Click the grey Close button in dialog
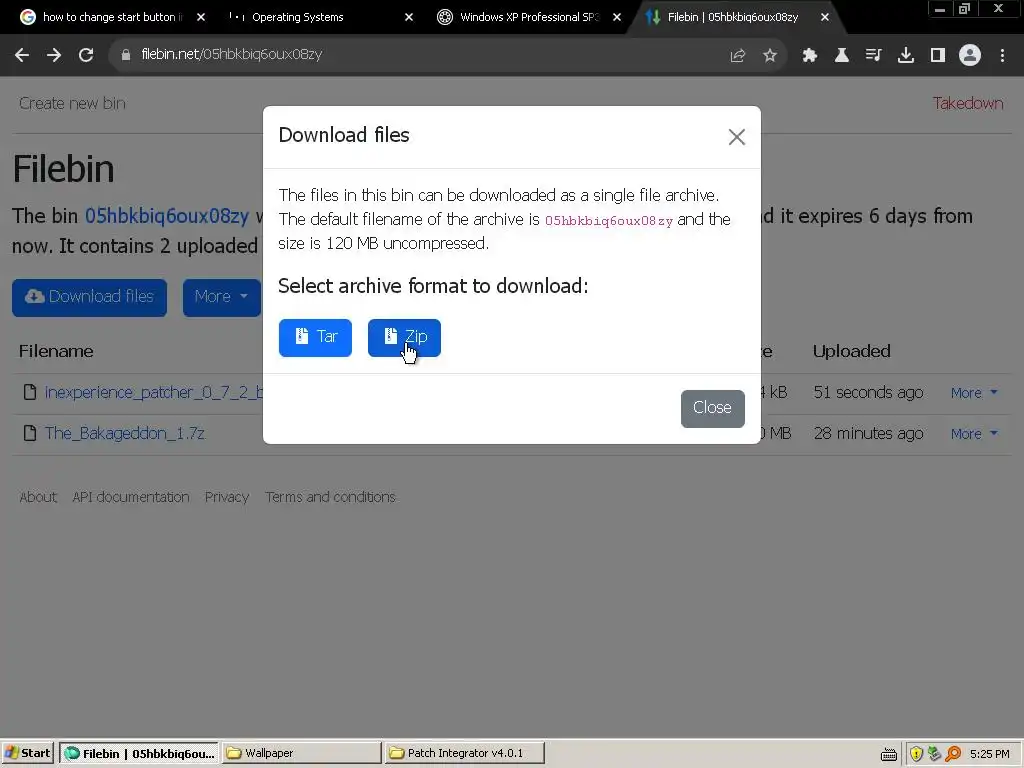 712,409
